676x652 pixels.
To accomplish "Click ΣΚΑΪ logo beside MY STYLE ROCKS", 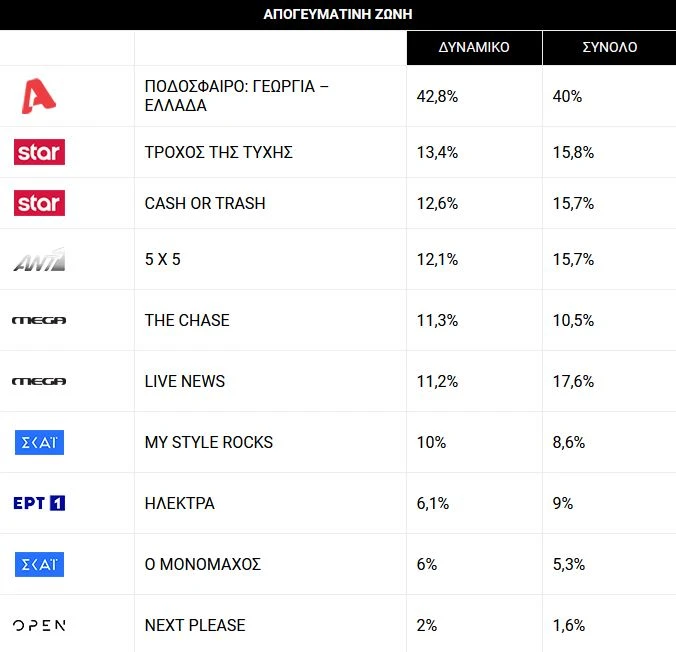I will pyautogui.click(x=39, y=442).
